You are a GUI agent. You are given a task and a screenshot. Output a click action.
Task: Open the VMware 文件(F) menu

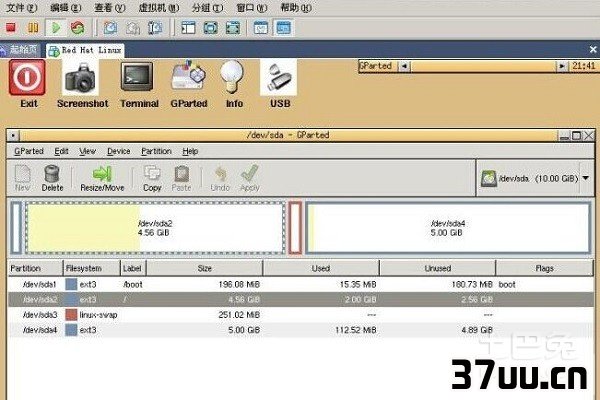(22, 8)
